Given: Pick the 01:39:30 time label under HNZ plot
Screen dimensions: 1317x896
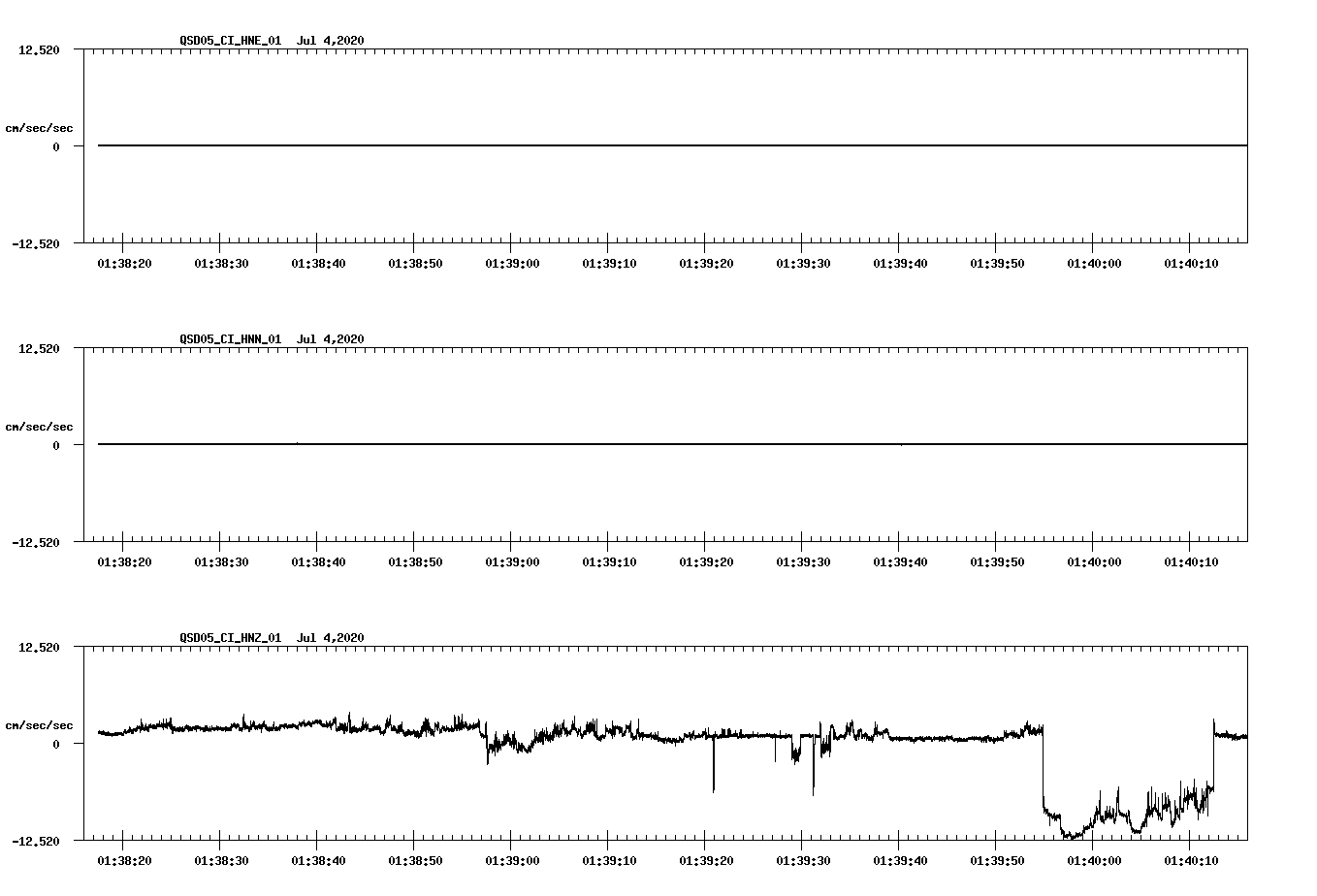Looking at the screenshot, I should click(803, 861).
